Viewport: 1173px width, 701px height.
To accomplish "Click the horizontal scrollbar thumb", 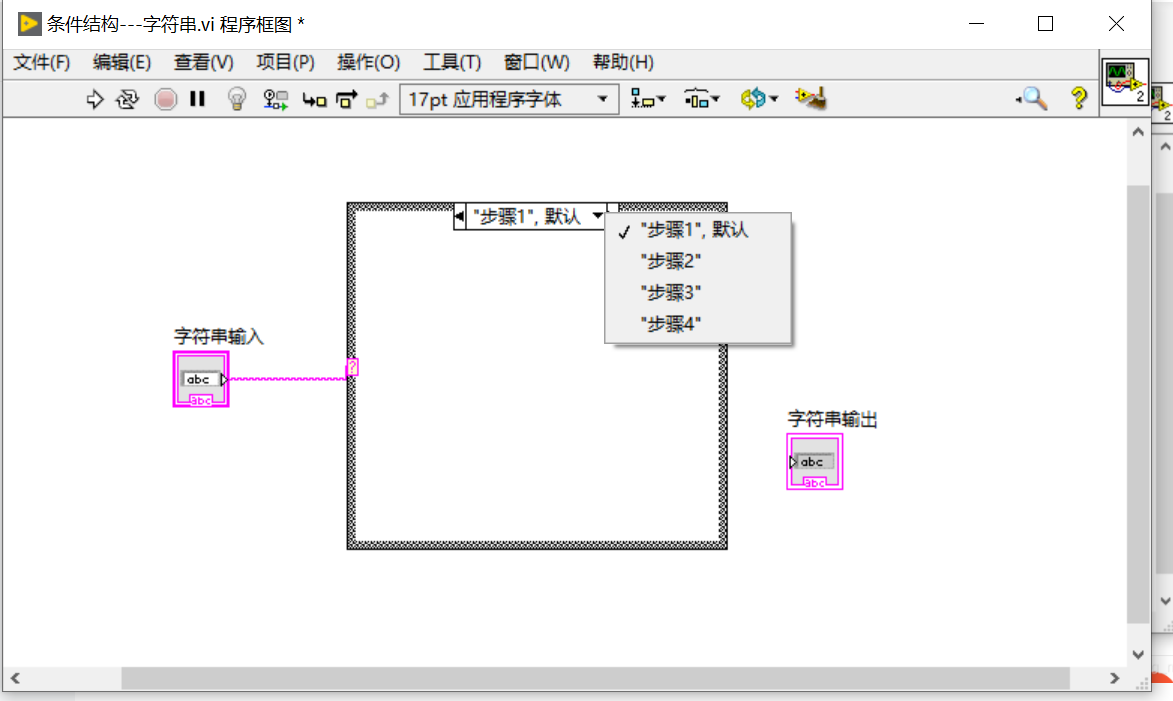I will click(595, 678).
